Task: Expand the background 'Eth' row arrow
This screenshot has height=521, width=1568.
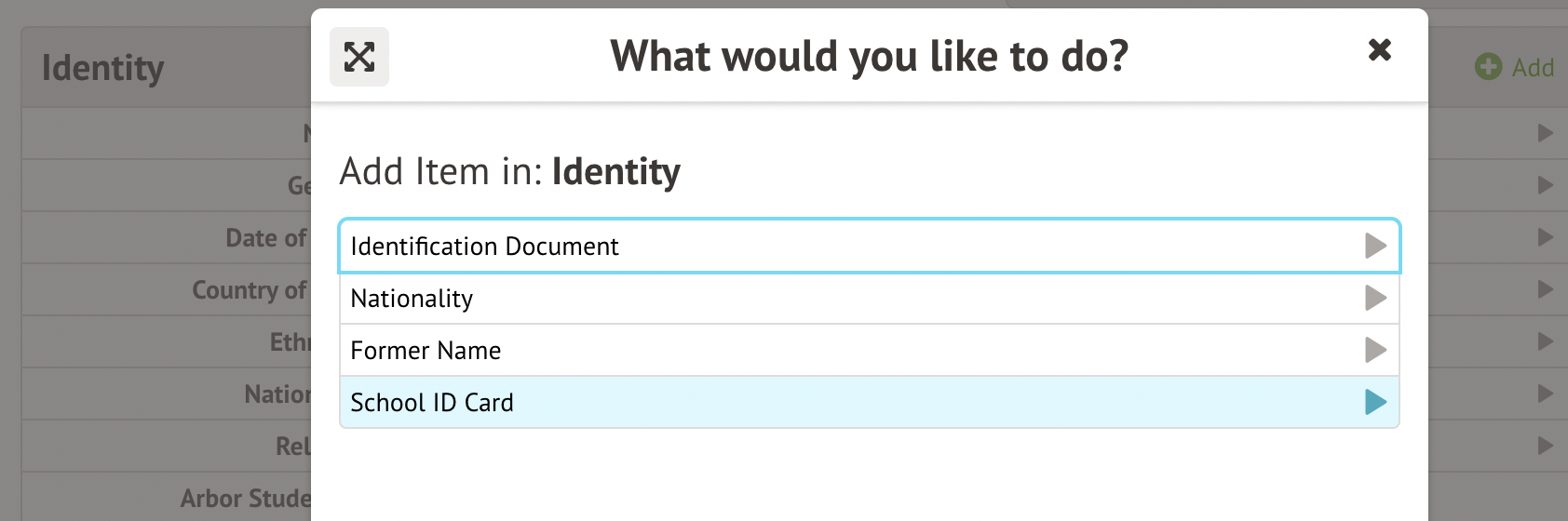Action: coord(1545,341)
